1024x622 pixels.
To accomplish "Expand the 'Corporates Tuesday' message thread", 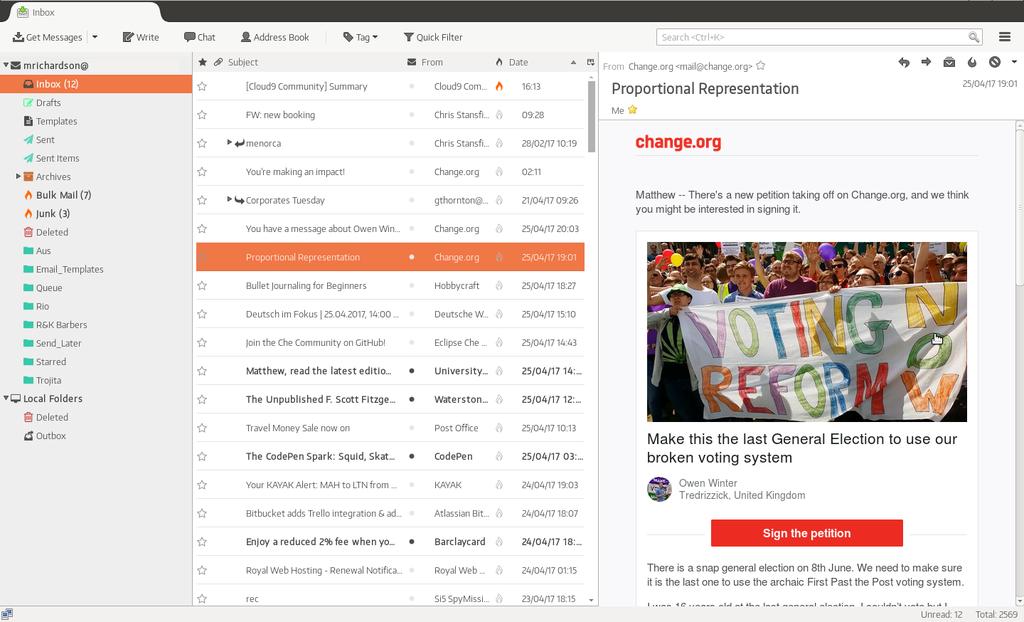I will tap(230, 200).
